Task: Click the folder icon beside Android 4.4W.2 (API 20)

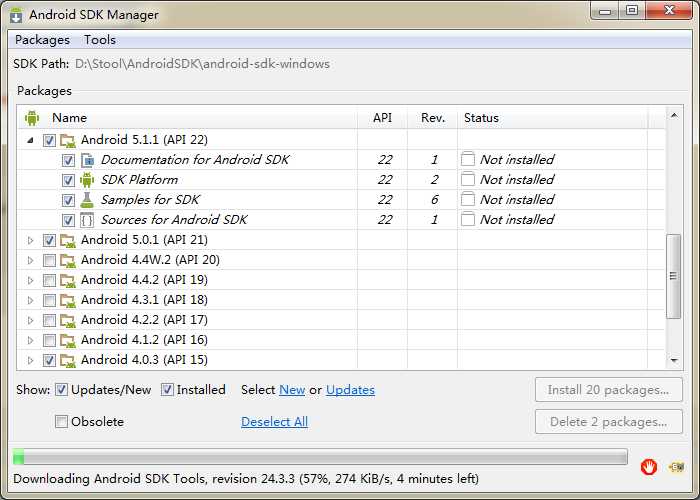Action: [68, 260]
